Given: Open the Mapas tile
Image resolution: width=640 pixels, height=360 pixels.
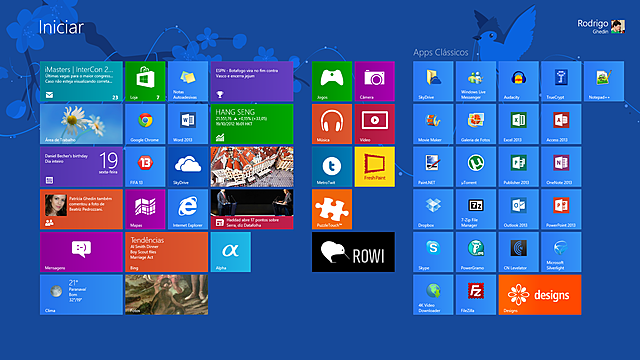Looking at the screenshot, I should pyautogui.click(x=145, y=209).
